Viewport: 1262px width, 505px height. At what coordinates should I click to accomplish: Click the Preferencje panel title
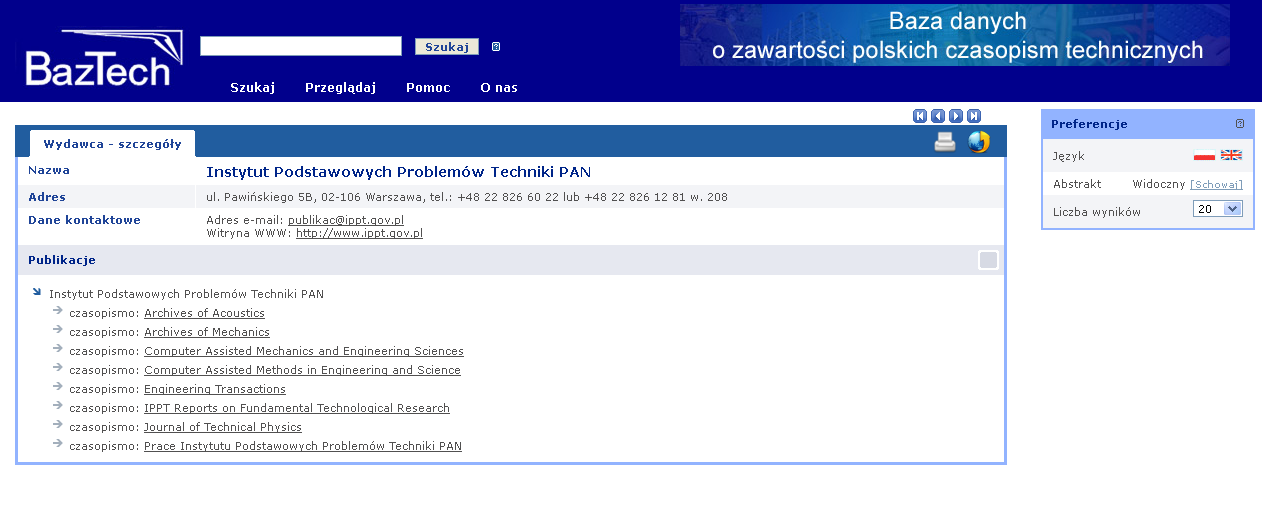(1089, 124)
